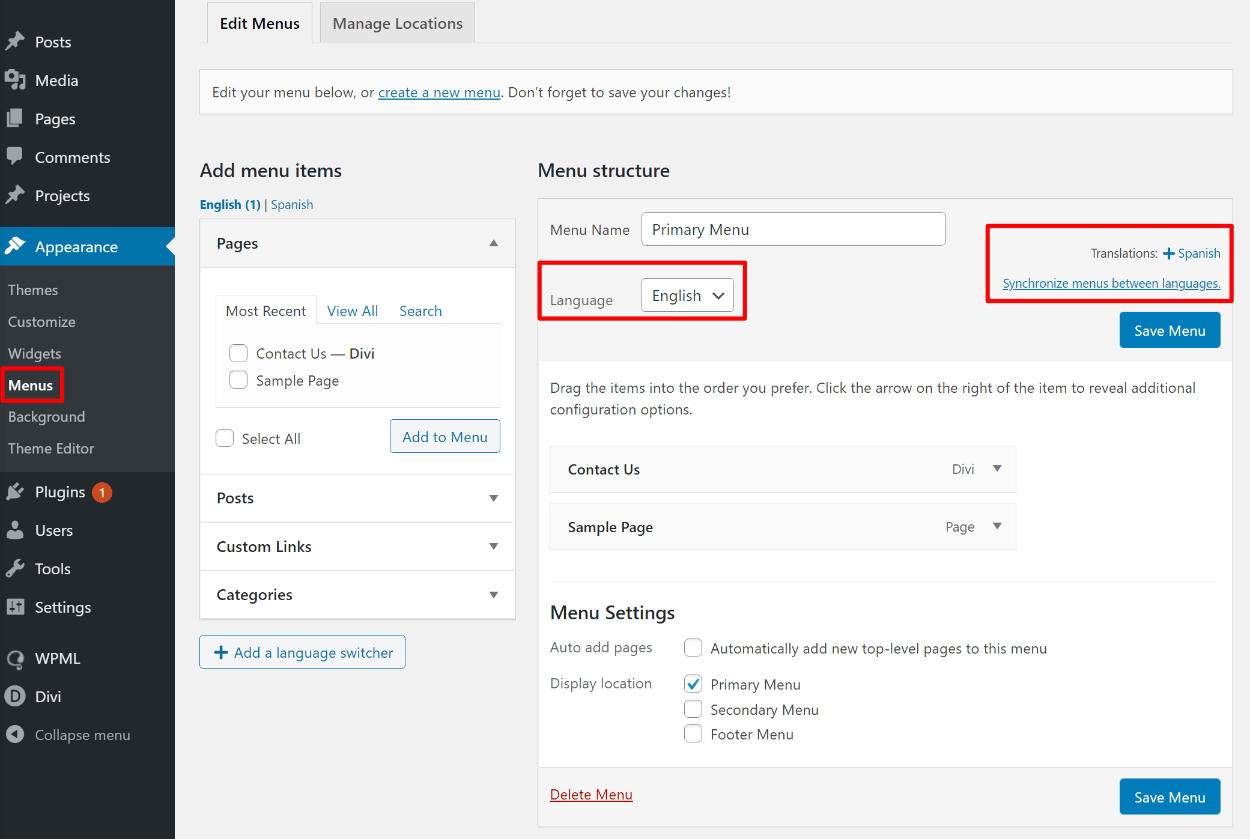Viewport: 1250px width, 839px height.
Task: Enable the Secondary Menu display location
Action: coord(693,709)
